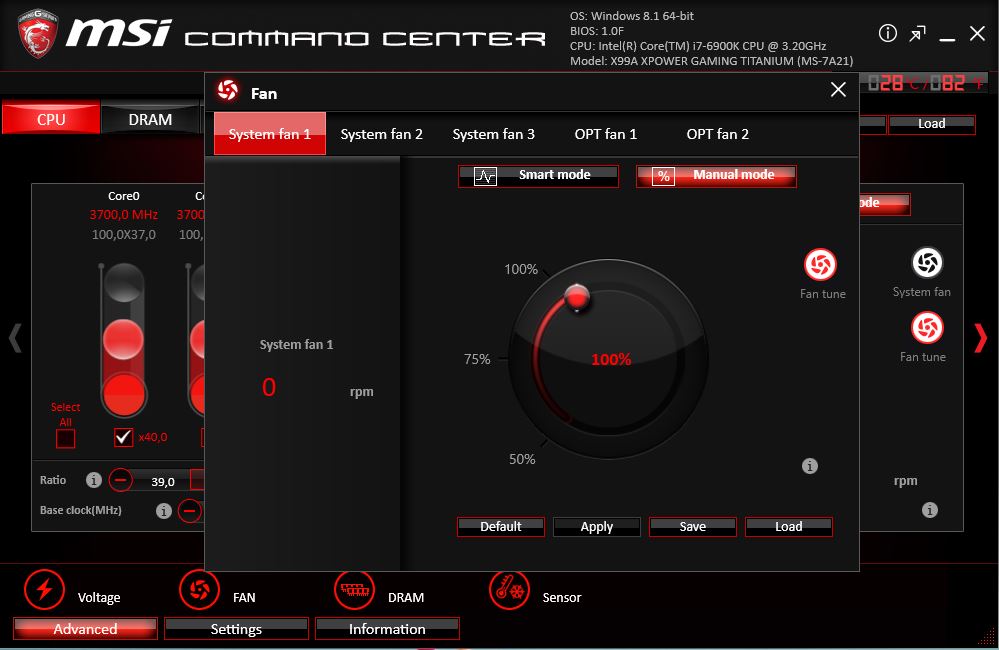Click the red Fan tune icon in background panel
Image resolution: width=999 pixels, height=650 pixels.
click(x=927, y=328)
